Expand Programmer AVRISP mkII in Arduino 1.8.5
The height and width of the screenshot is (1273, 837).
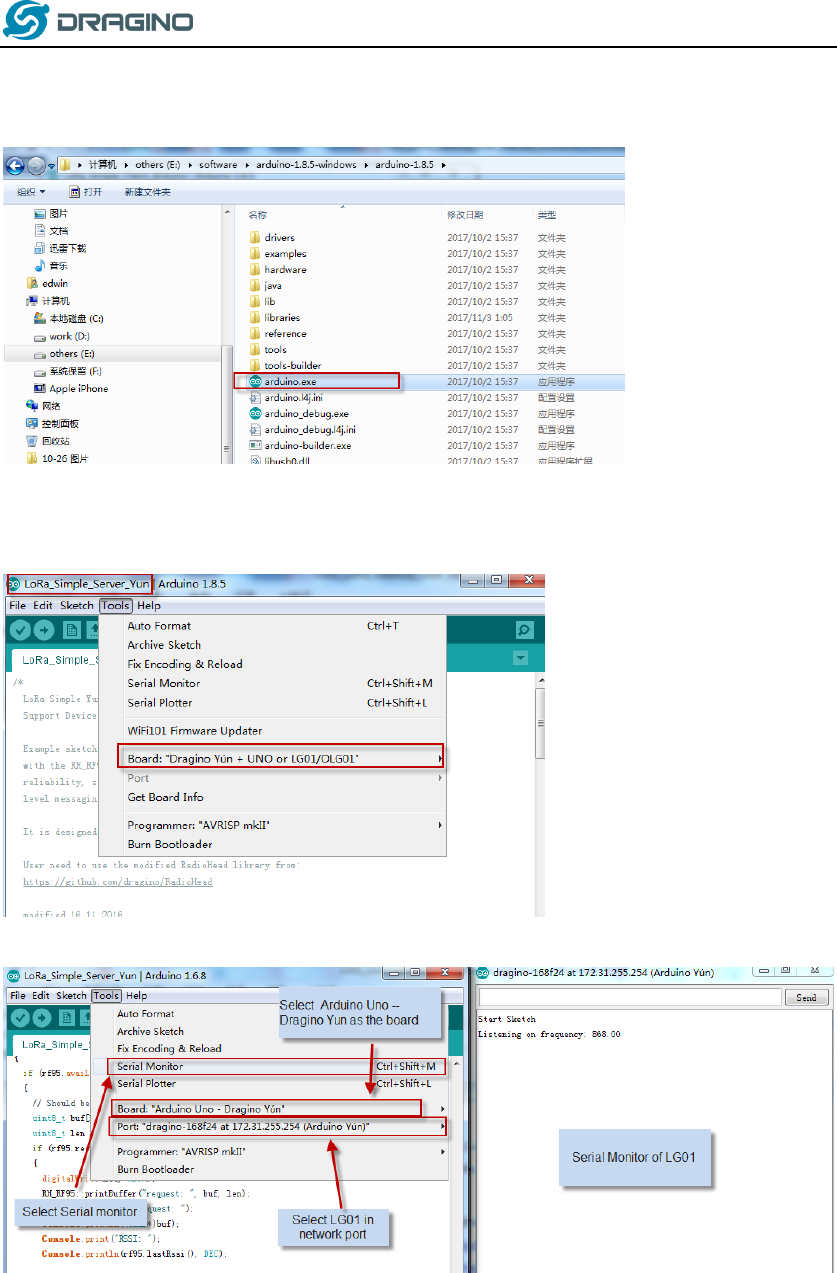pyautogui.click(x=272, y=825)
